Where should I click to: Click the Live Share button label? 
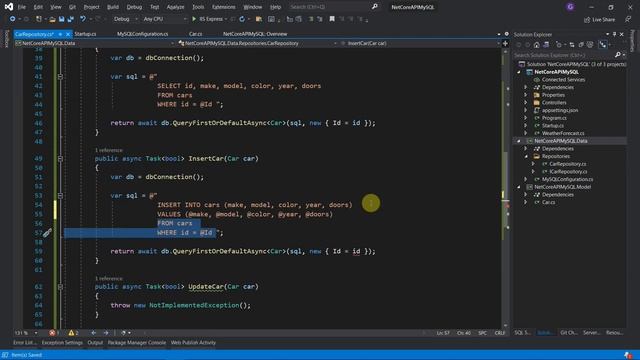603,20
